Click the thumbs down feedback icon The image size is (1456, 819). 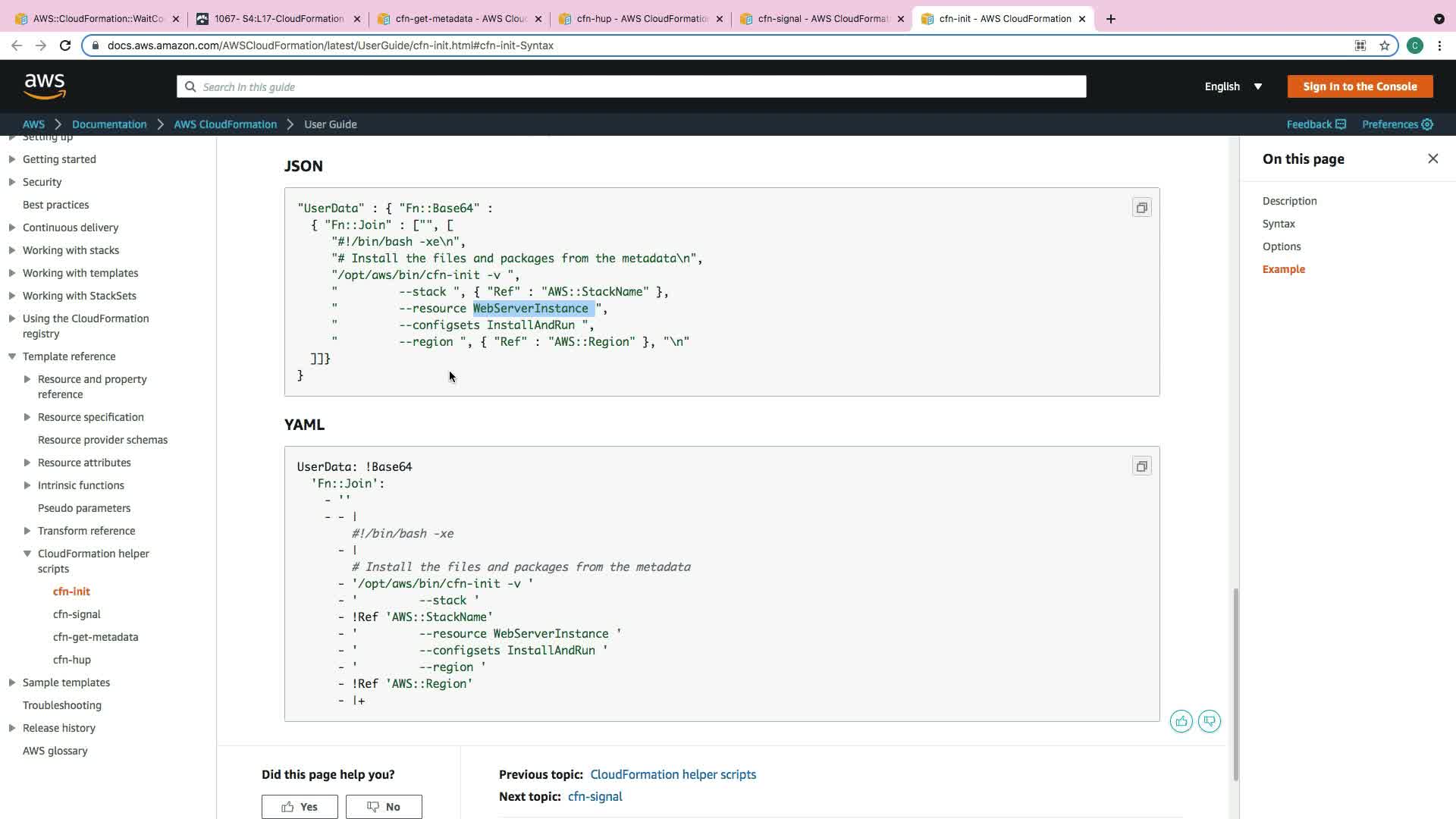[x=1210, y=721]
